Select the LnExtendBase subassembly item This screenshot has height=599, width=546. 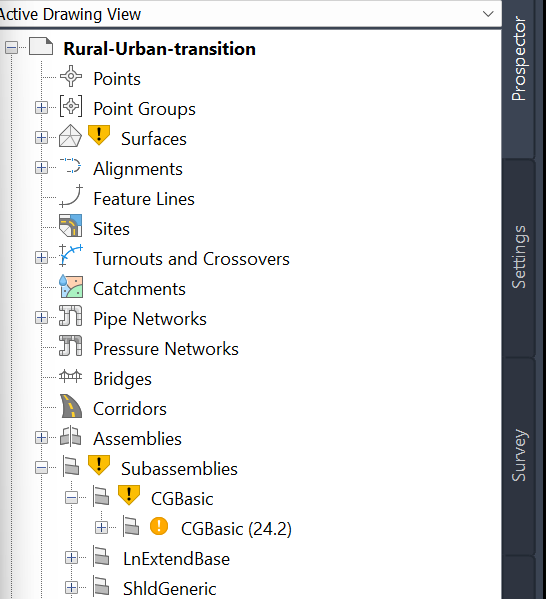coord(176,559)
